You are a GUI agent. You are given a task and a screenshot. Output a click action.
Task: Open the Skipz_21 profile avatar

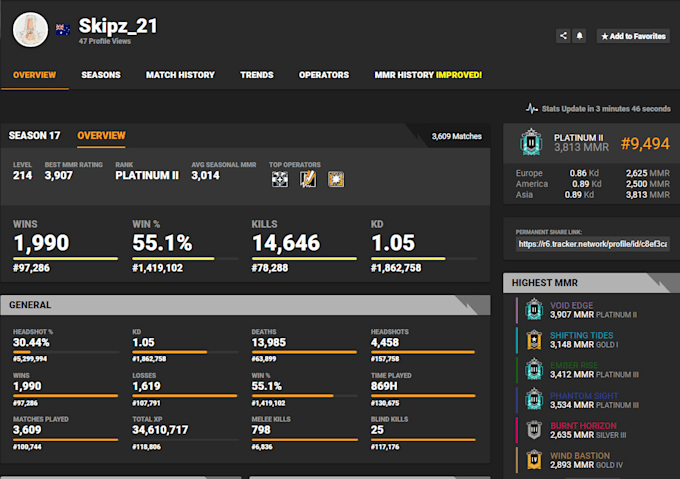coord(30,29)
